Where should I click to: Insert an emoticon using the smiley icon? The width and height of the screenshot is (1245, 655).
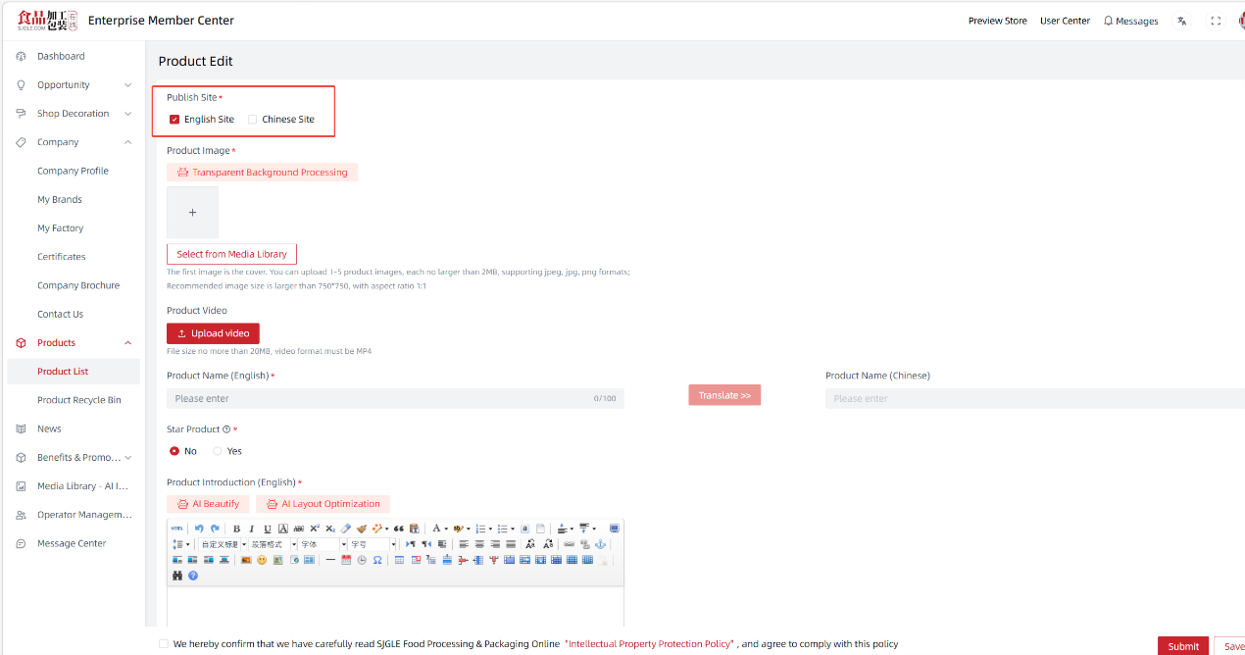click(262, 560)
